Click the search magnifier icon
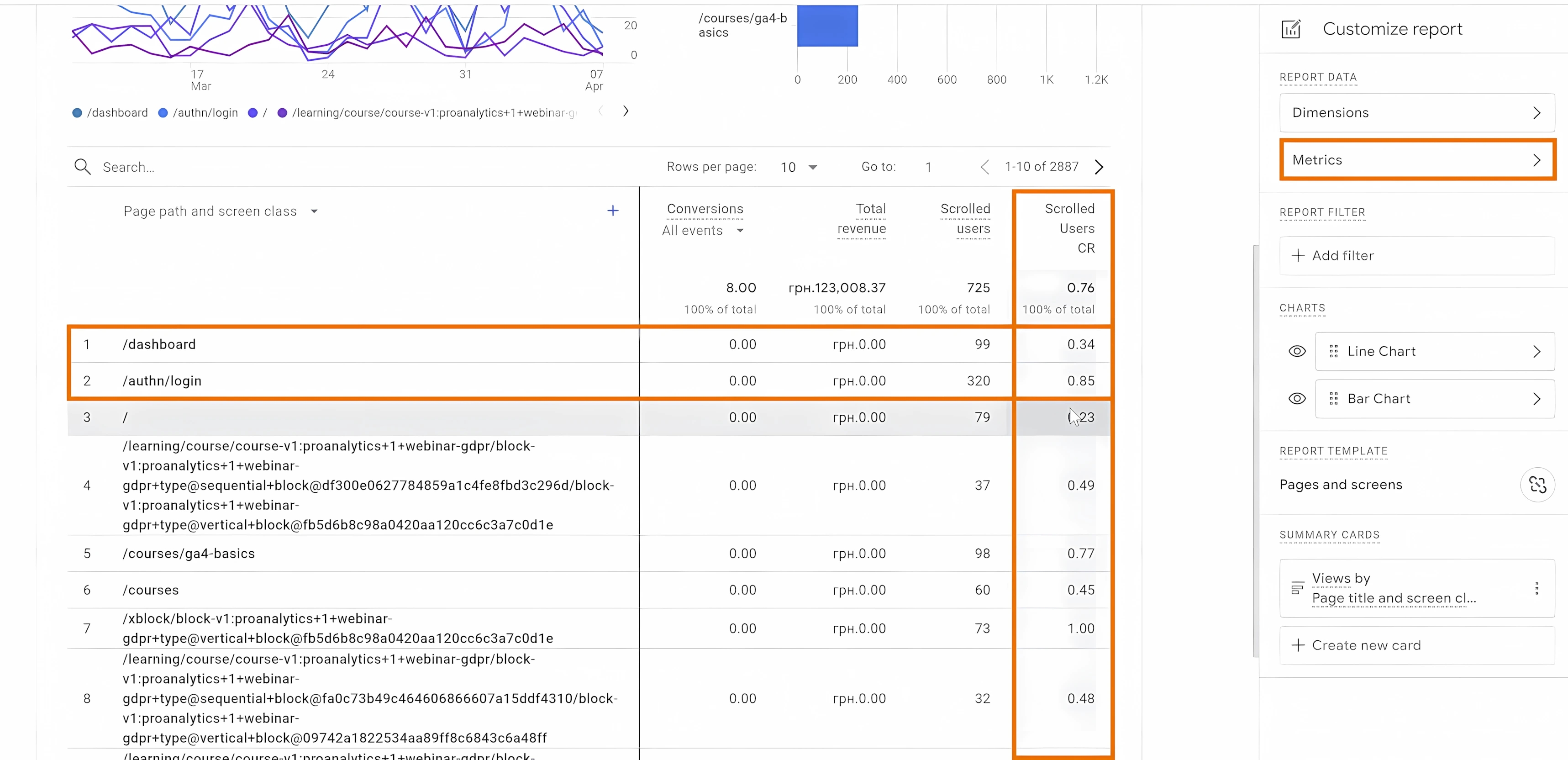 tap(82, 167)
